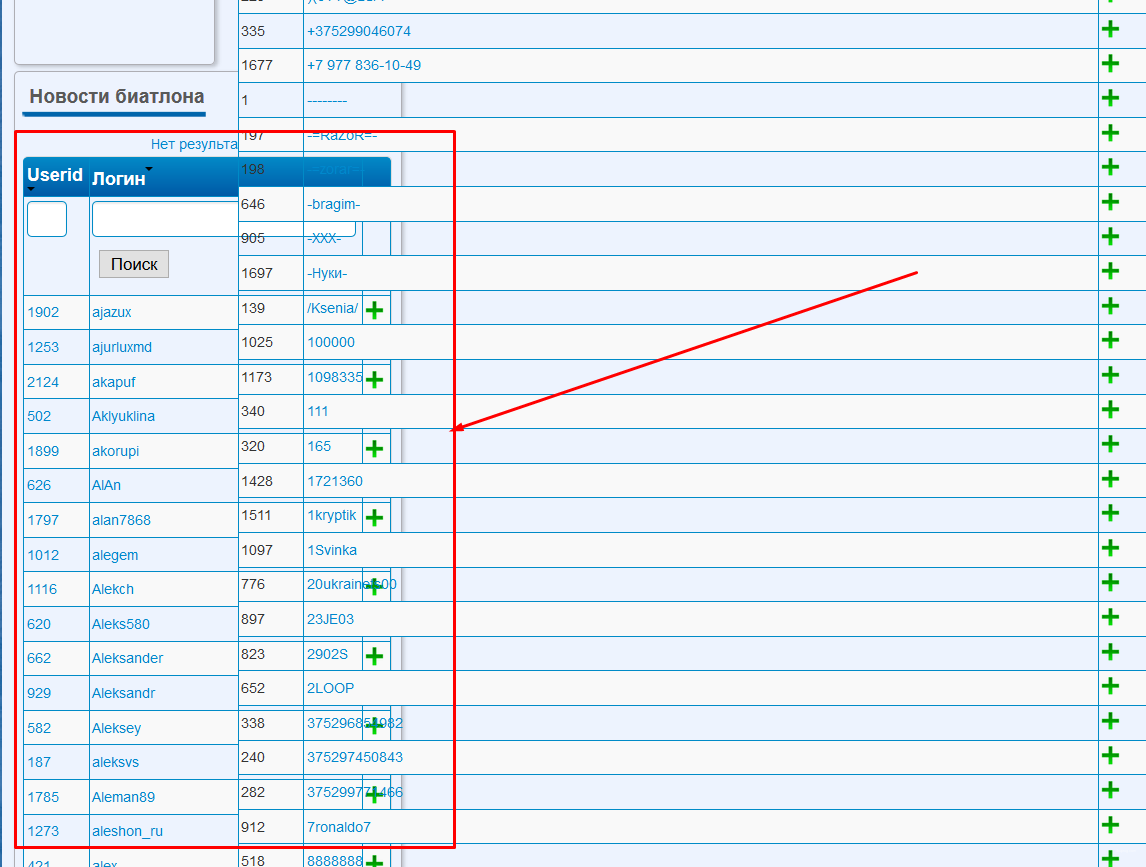
Task: Focus the Userid filter field
Action: click(47, 219)
